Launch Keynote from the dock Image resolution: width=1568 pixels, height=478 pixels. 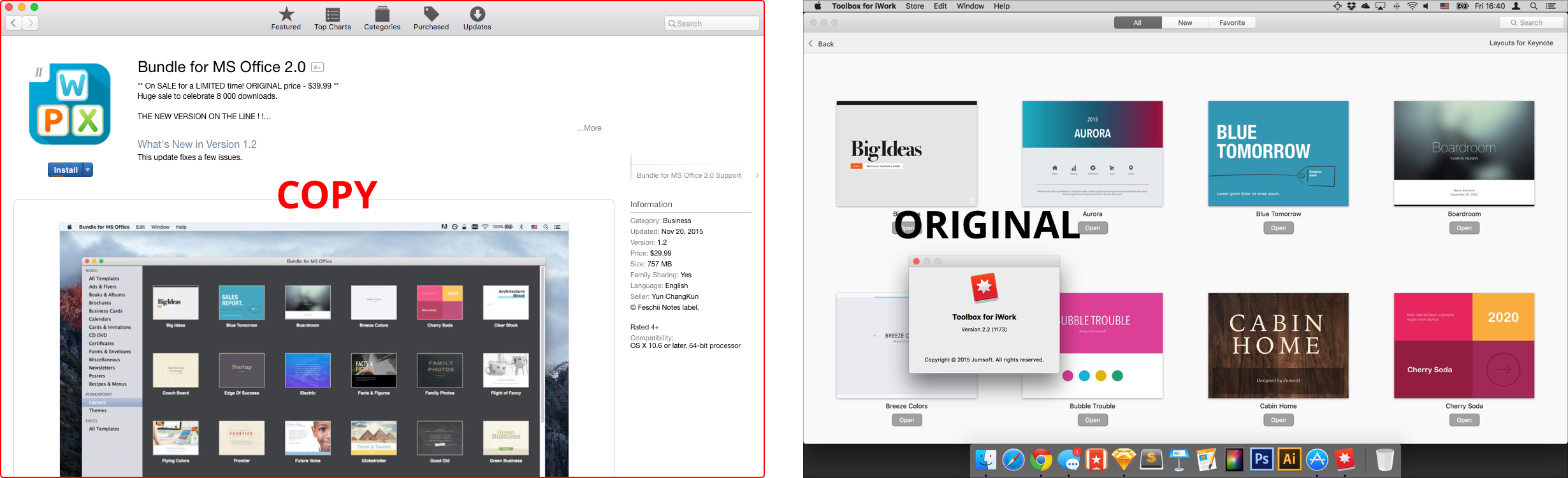[x=1179, y=460]
